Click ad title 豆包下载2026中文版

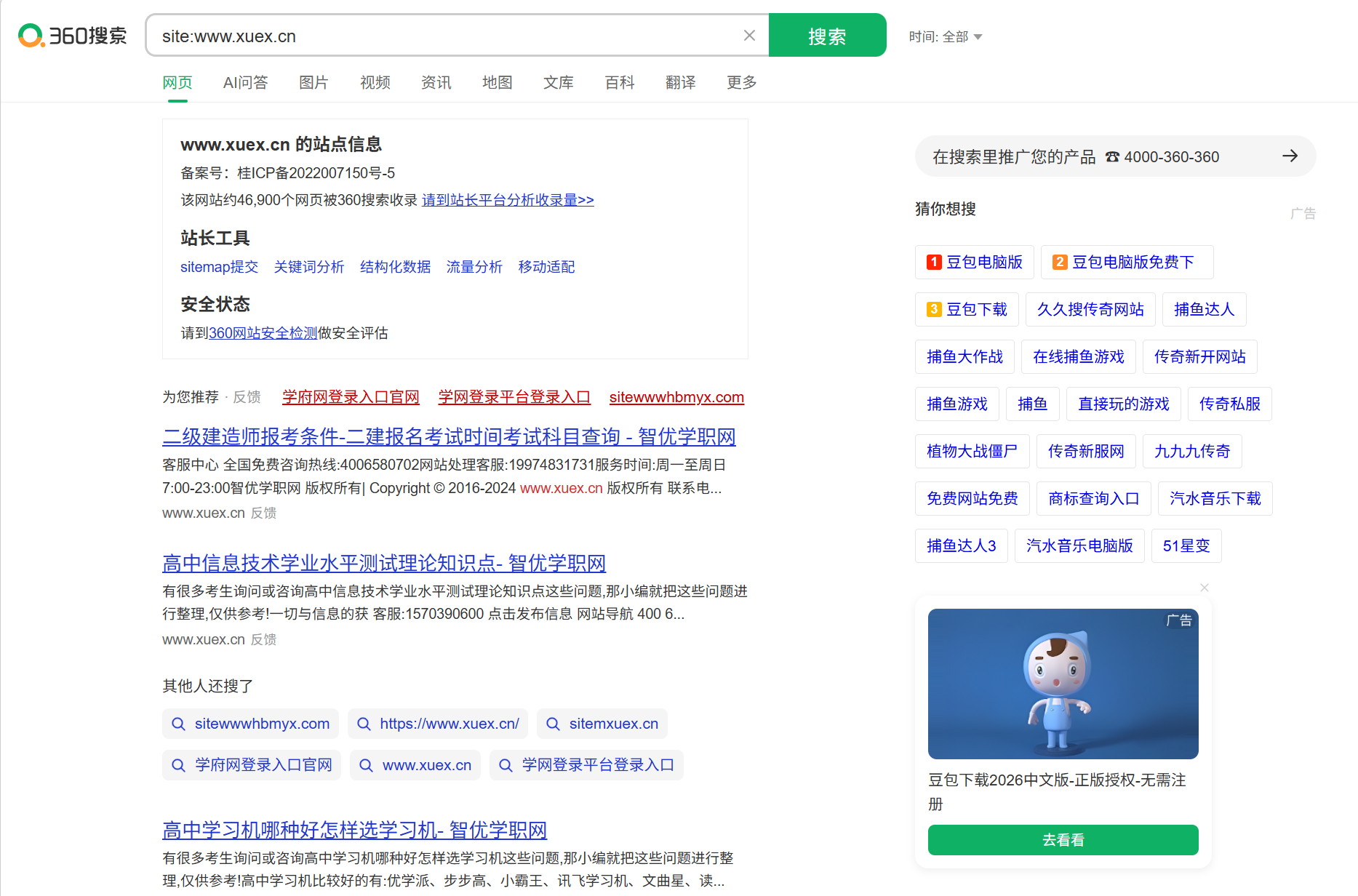point(1058,791)
